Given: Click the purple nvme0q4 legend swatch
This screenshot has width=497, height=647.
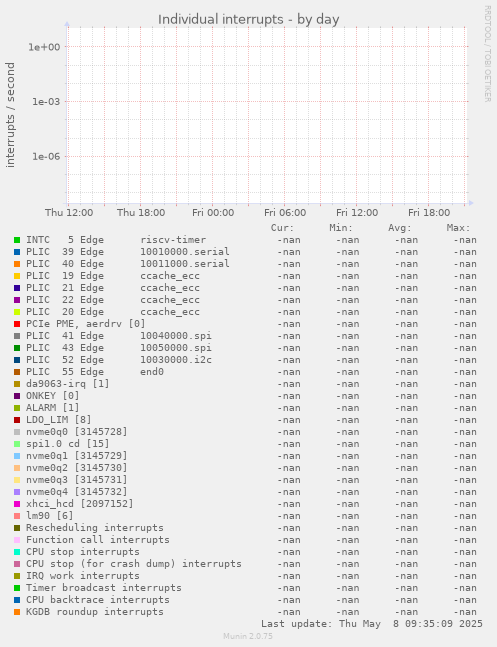Looking at the screenshot, I should point(17,492).
